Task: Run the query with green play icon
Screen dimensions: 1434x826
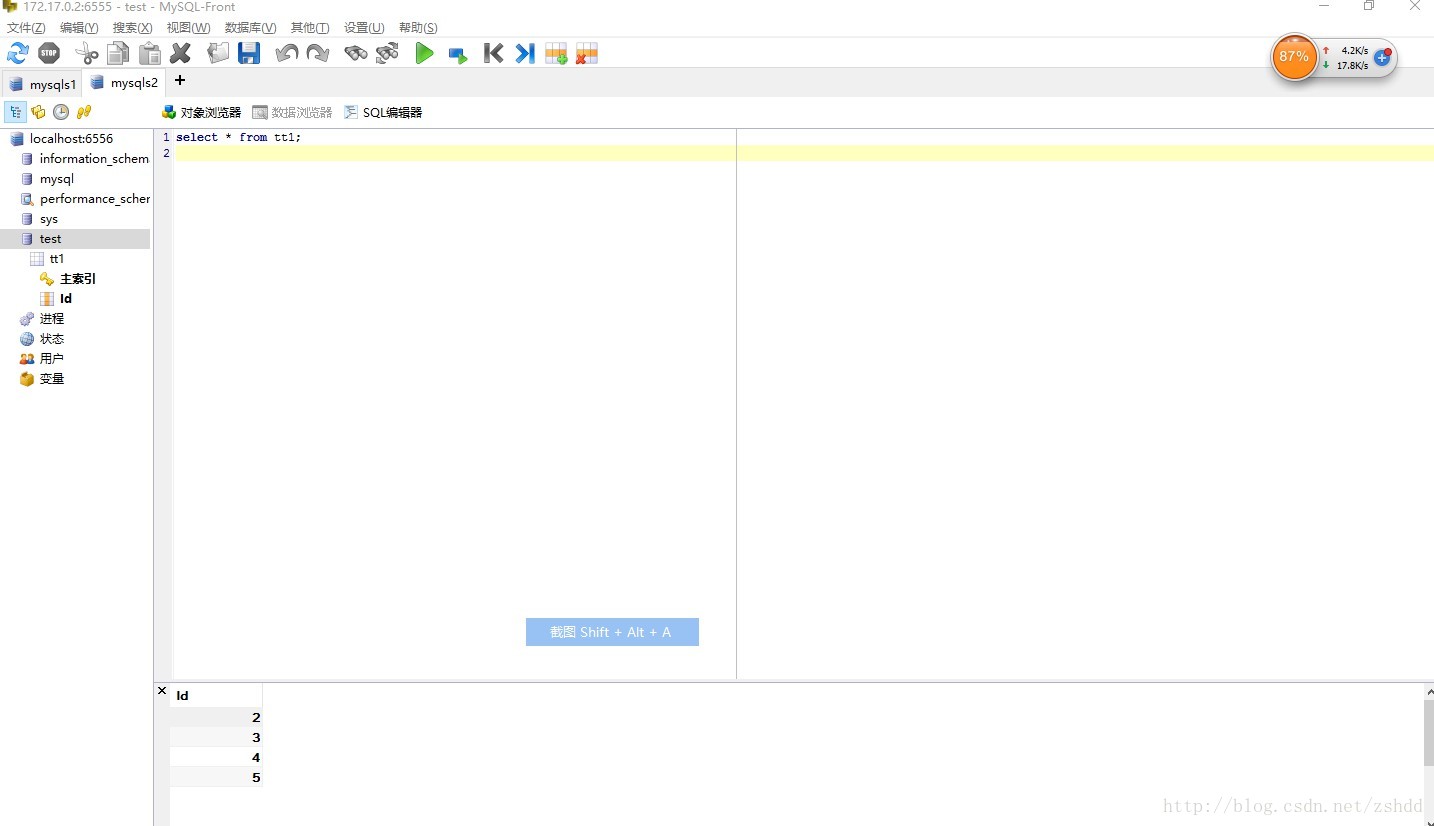Action: [425, 54]
